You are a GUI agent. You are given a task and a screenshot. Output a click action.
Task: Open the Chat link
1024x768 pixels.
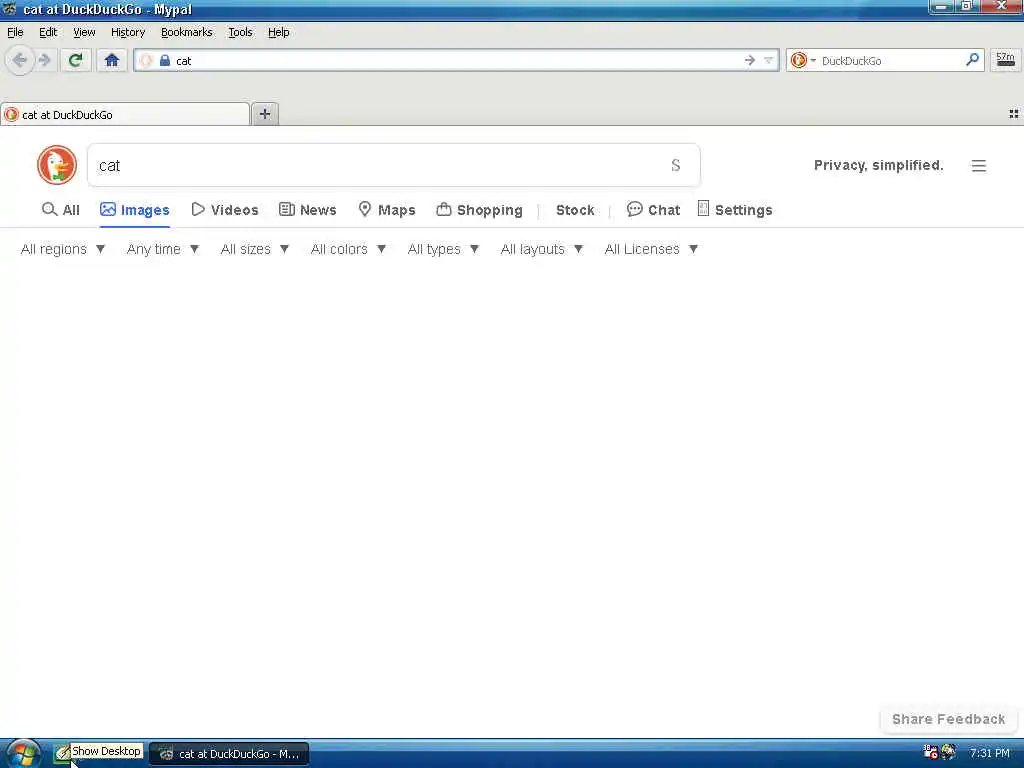654,210
